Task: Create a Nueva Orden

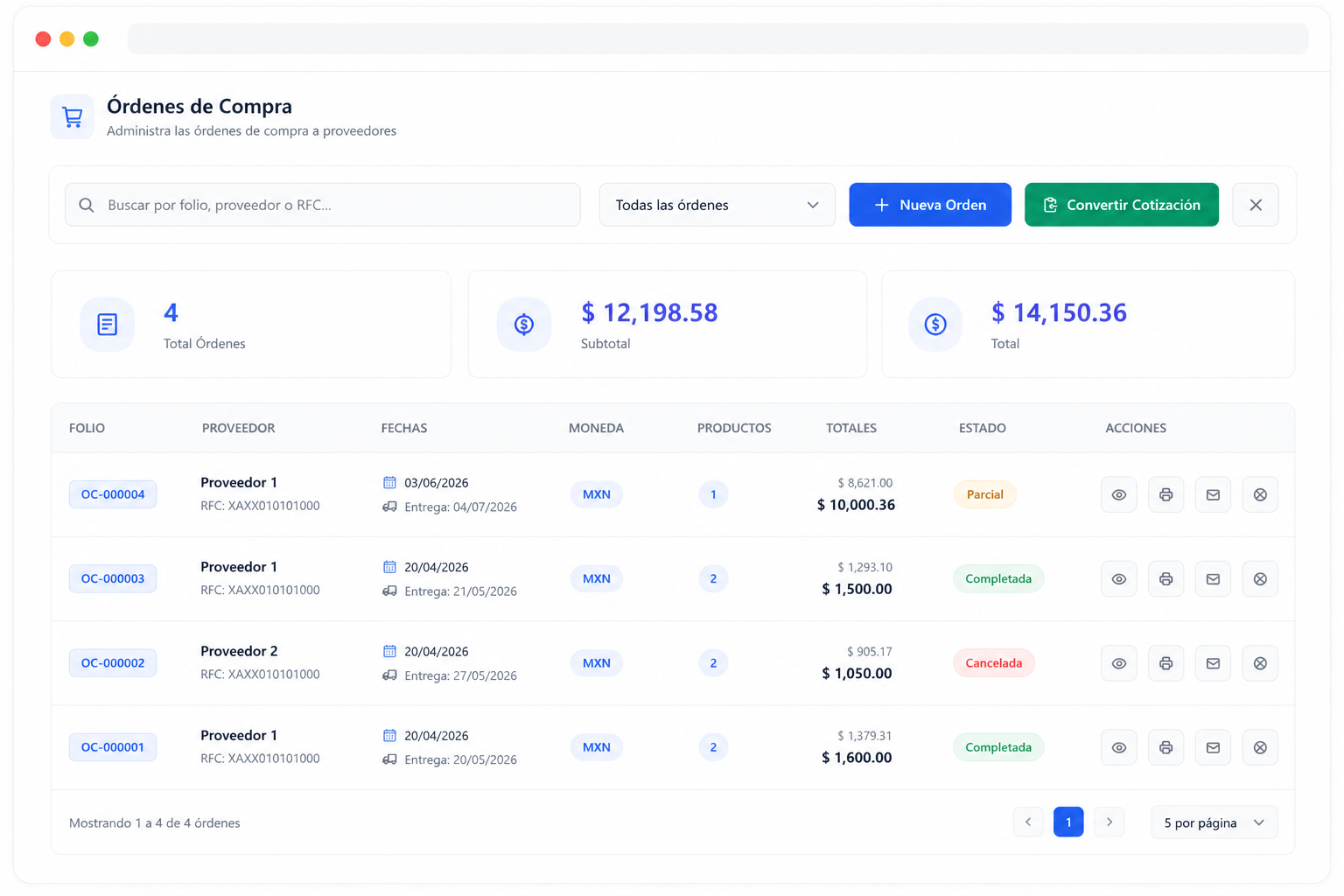Action: [x=930, y=205]
